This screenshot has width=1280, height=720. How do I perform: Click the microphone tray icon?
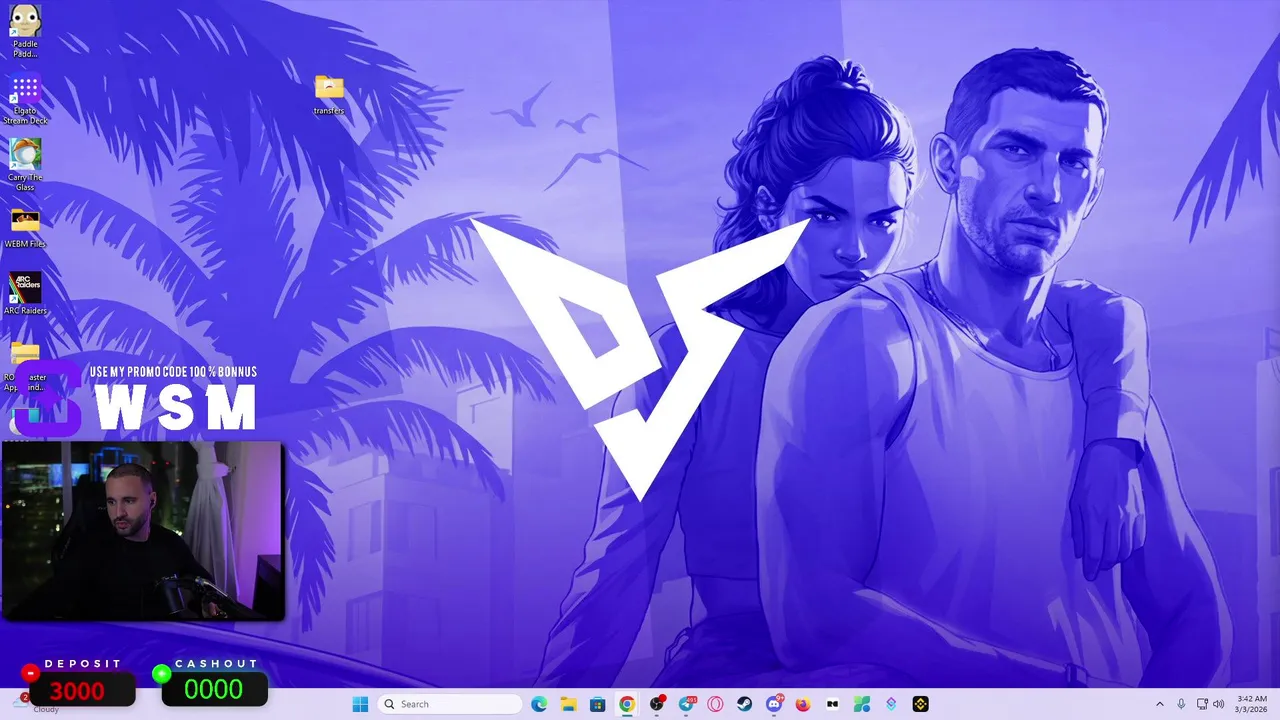pyautogui.click(x=1181, y=704)
